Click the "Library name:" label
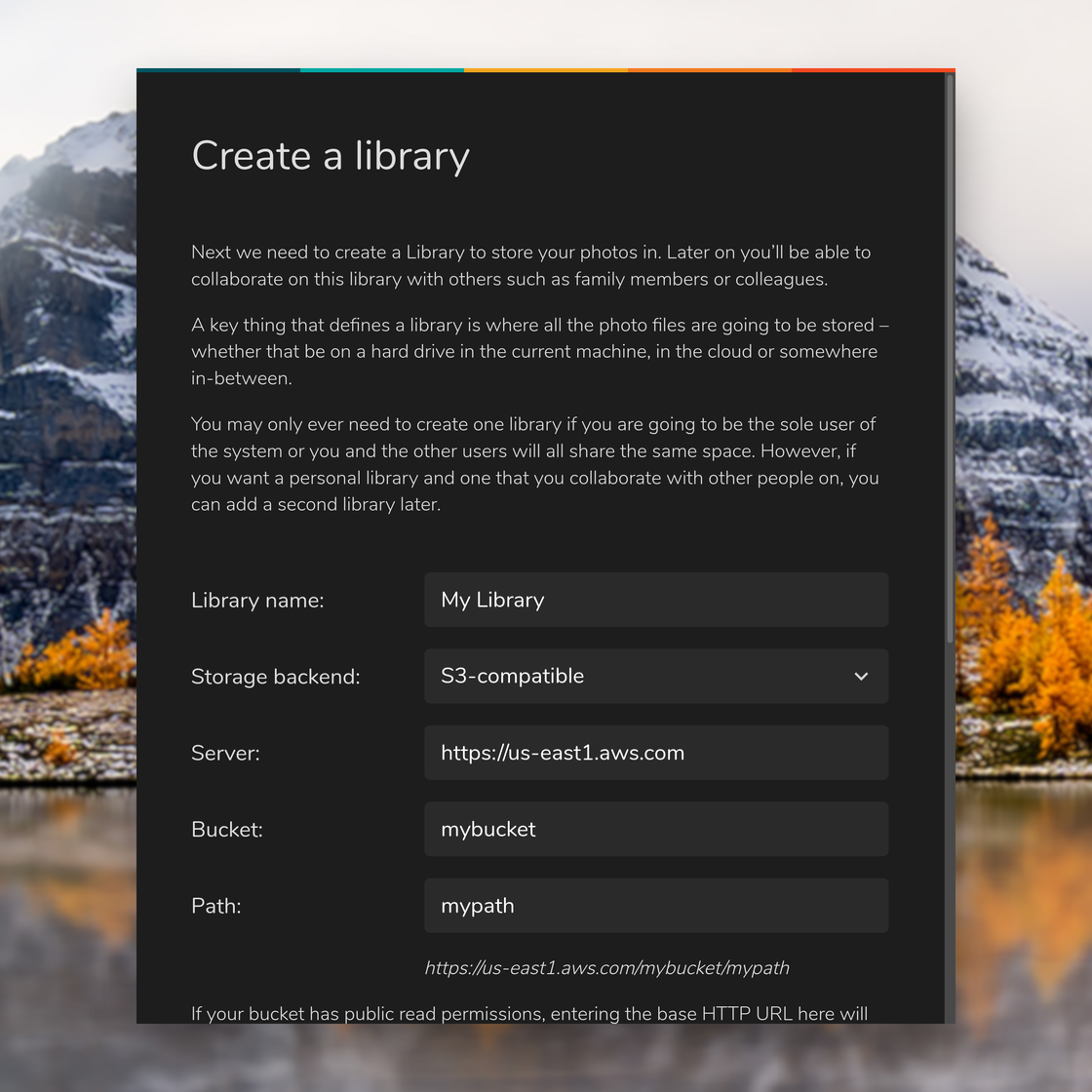The image size is (1092, 1092). click(x=257, y=601)
